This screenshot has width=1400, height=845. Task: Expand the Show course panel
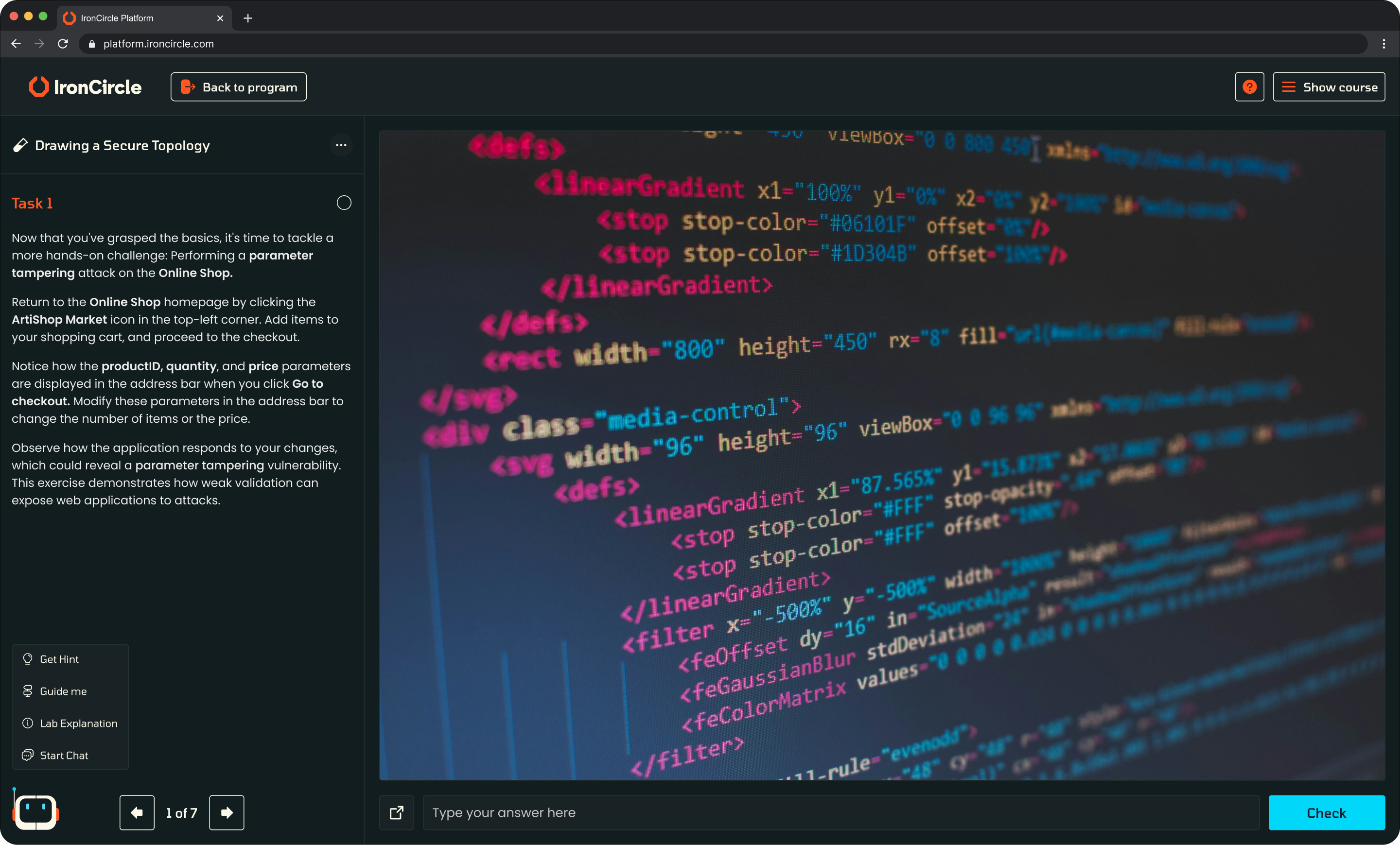[1329, 87]
